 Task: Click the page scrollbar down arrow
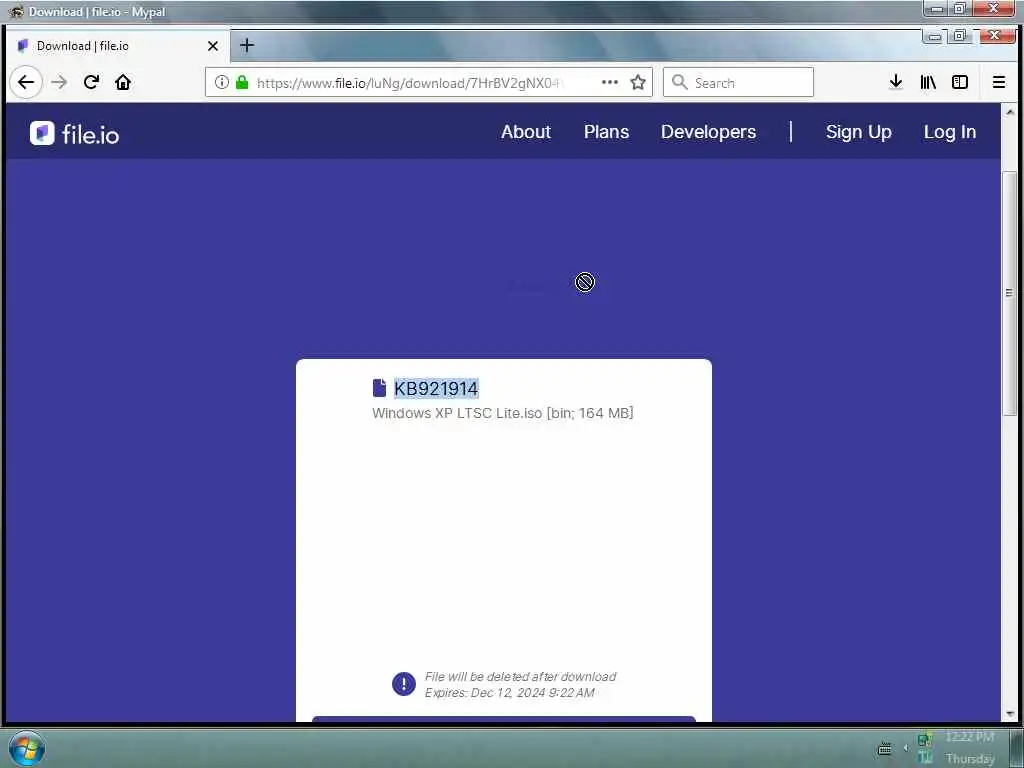point(1010,714)
